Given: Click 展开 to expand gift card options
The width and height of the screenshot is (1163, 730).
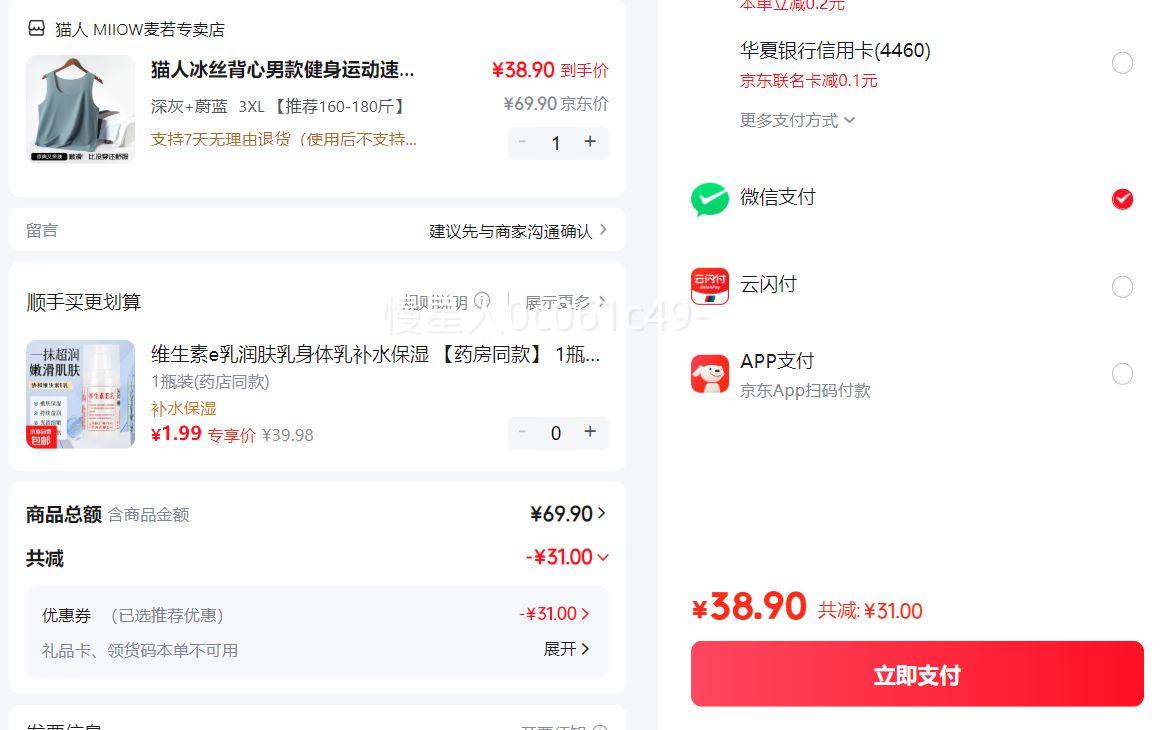Looking at the screenshot, I should click(566, 649).
